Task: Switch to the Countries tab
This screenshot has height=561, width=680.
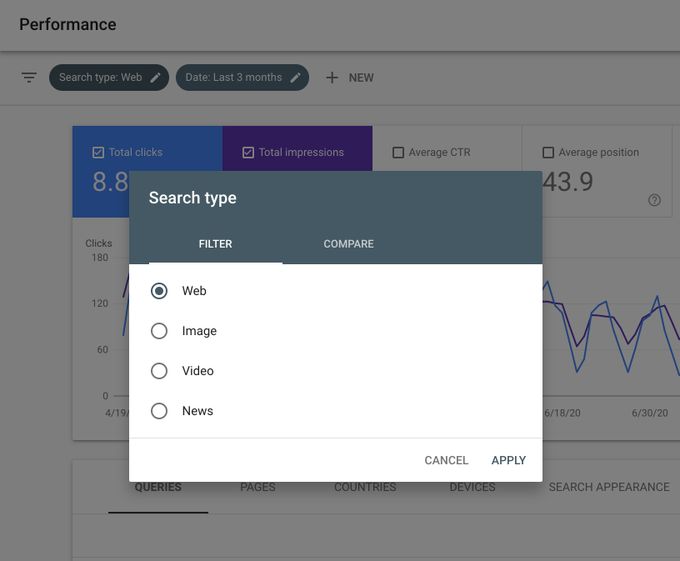Action: (365, 487)
